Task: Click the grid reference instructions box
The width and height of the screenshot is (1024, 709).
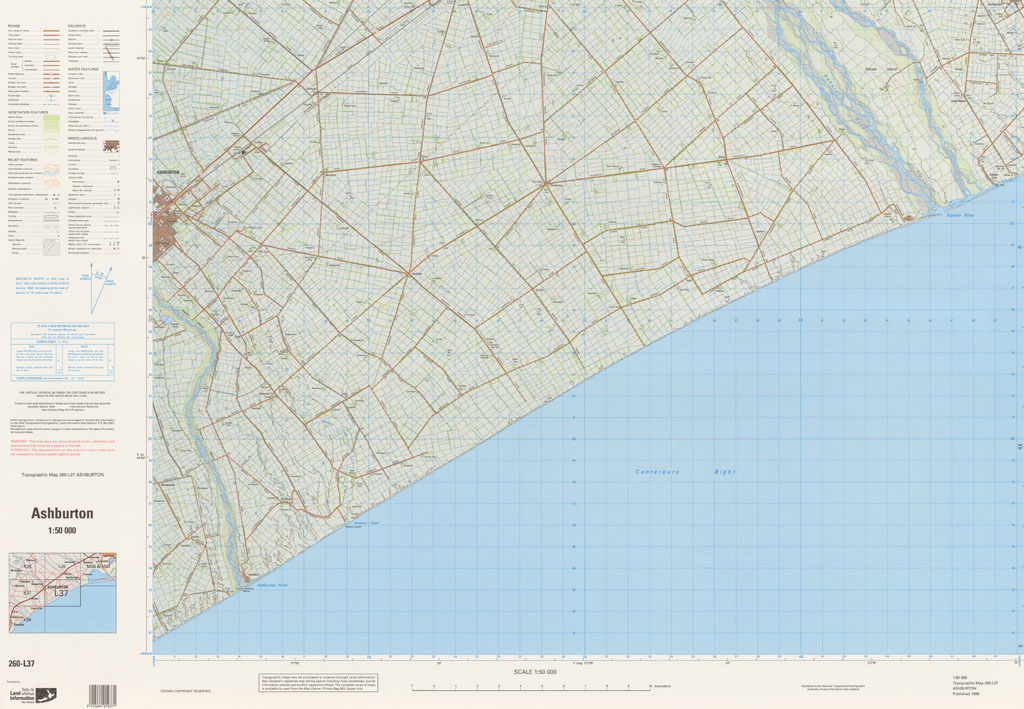Action: (64, 351)
